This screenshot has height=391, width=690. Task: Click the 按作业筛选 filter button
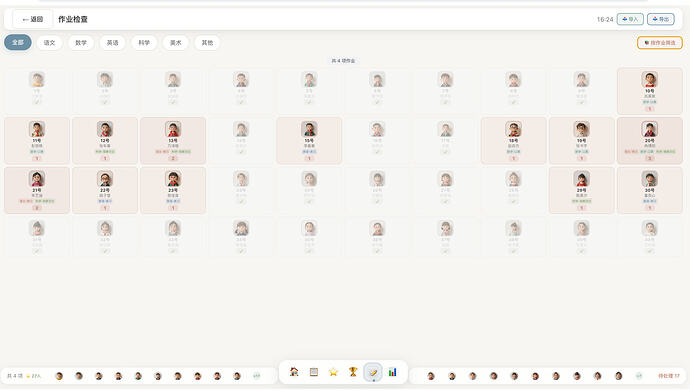660,43
